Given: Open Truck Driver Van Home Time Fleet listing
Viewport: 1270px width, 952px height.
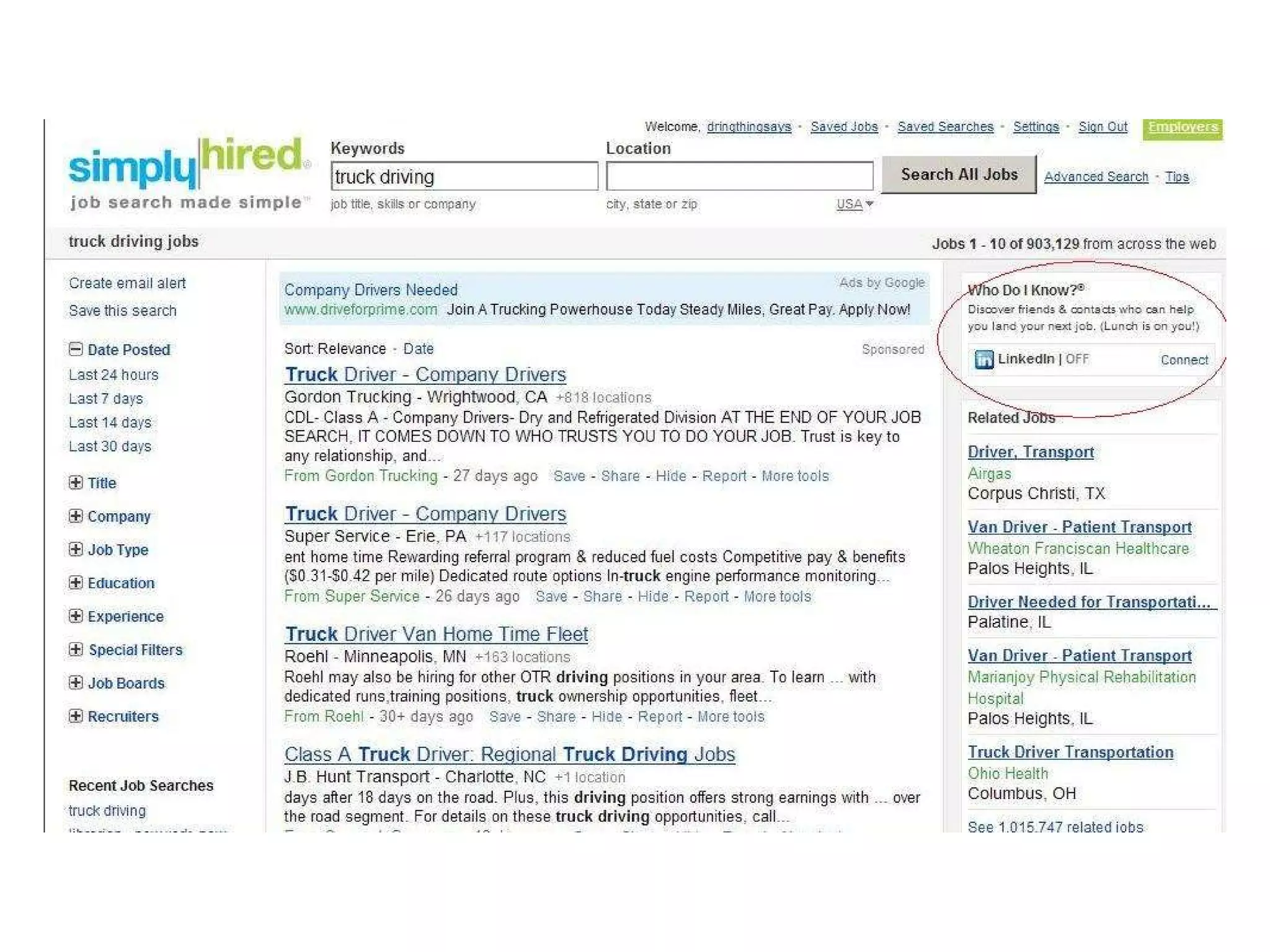Looking at the screenshot, I should pyautogui.click(x=436, y=634).
